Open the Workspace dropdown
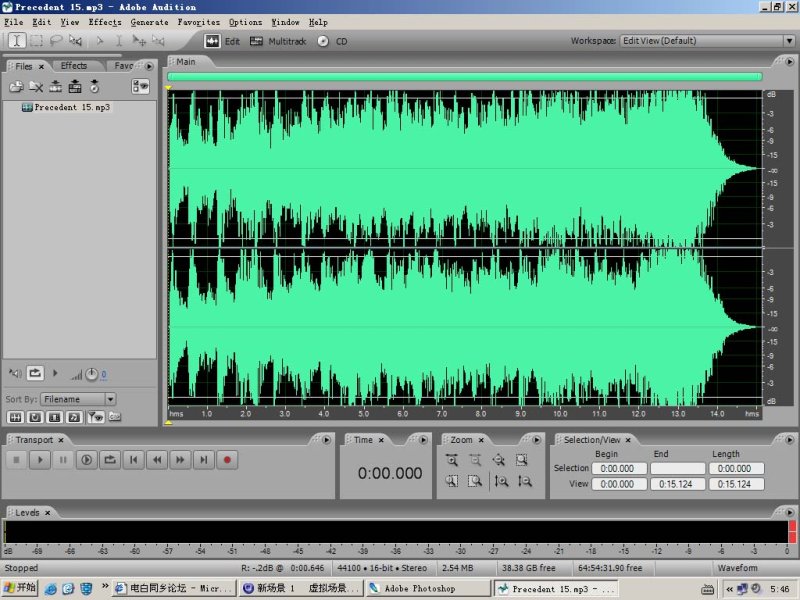This screenshot has width=800, height=600. pos(706,41)
